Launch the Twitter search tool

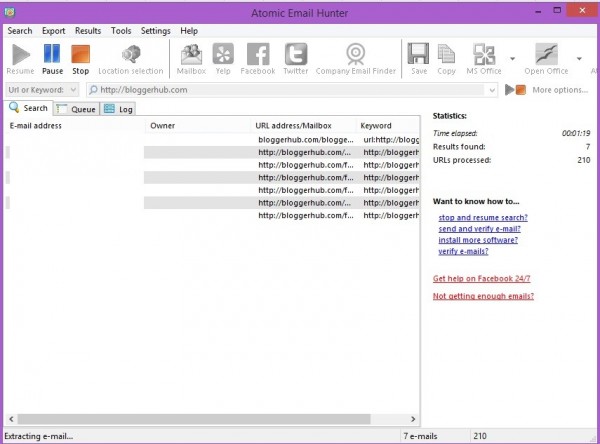(296, 59)
